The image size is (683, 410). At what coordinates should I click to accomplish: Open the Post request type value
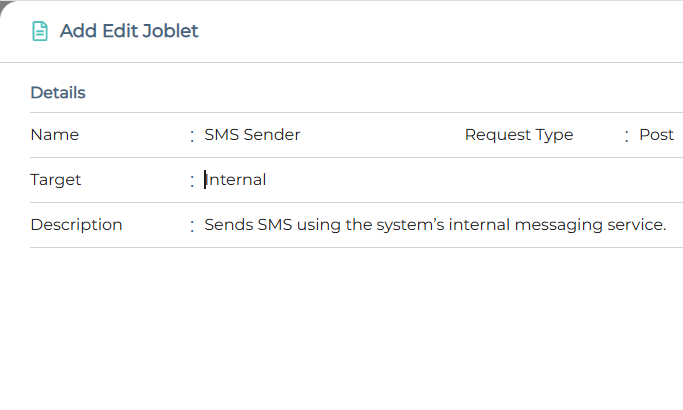(656, 135)
